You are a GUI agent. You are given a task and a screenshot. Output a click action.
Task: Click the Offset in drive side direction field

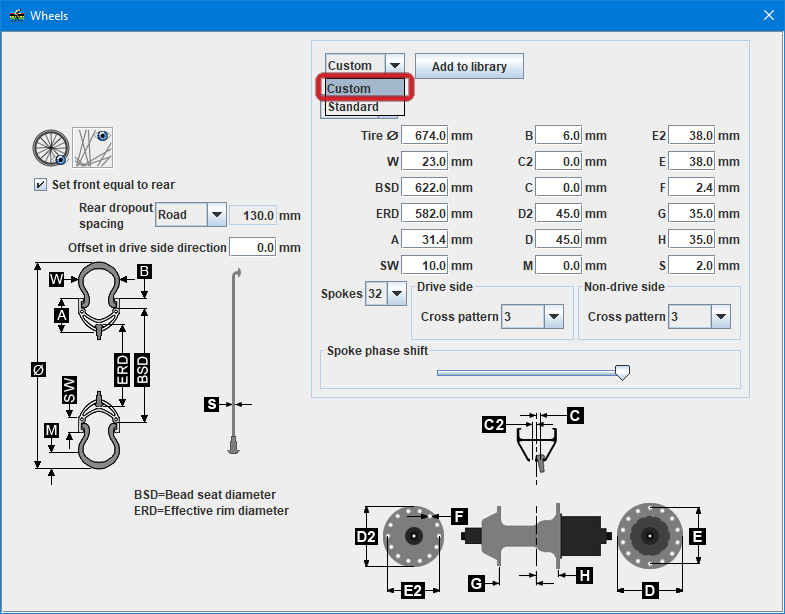coord(252,247)
